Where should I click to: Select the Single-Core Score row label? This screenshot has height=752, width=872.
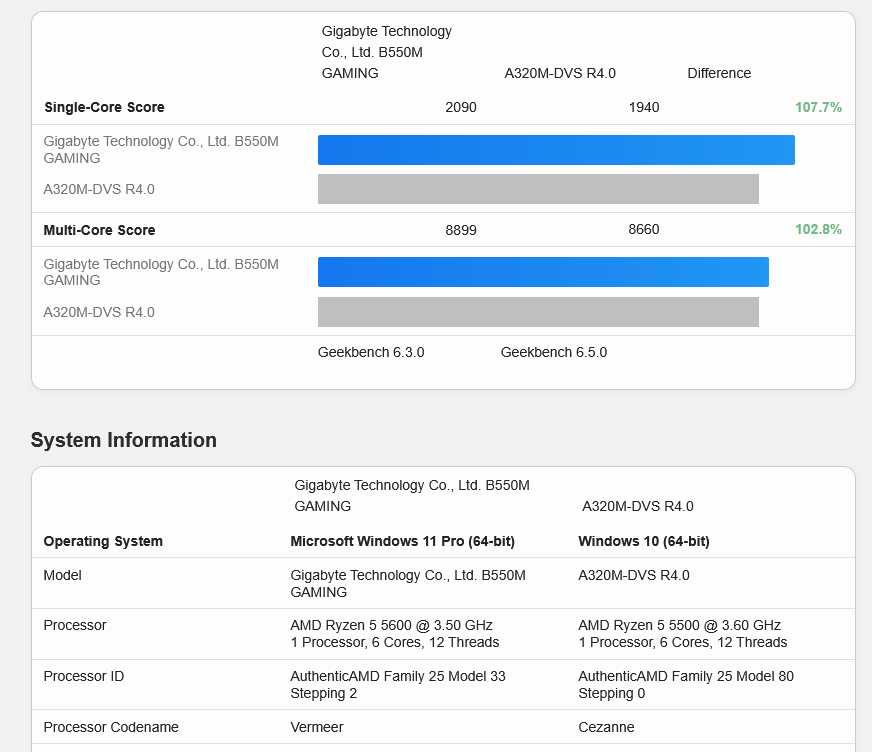tap(104, 107)
